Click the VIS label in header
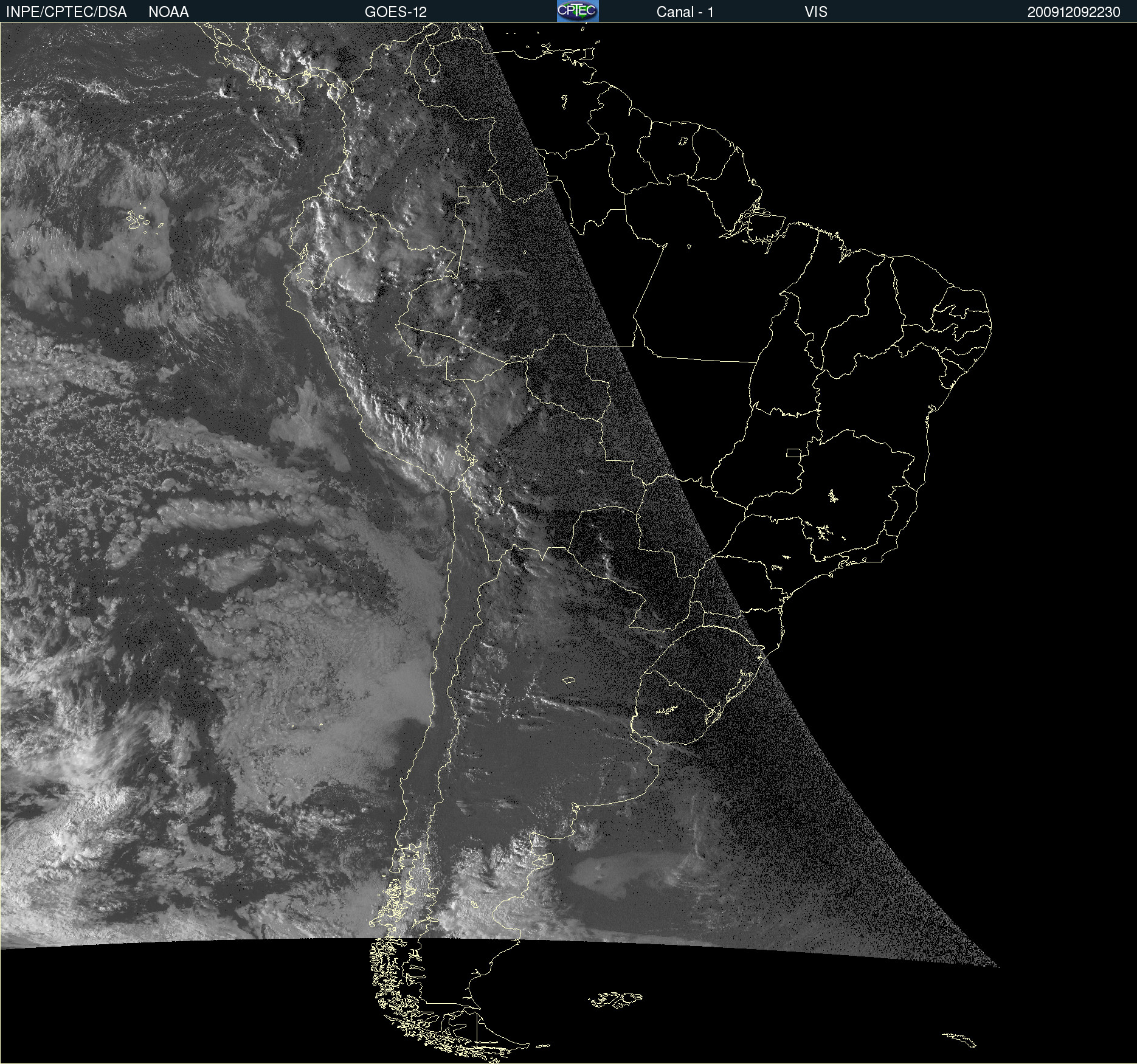 coord(816,12)
